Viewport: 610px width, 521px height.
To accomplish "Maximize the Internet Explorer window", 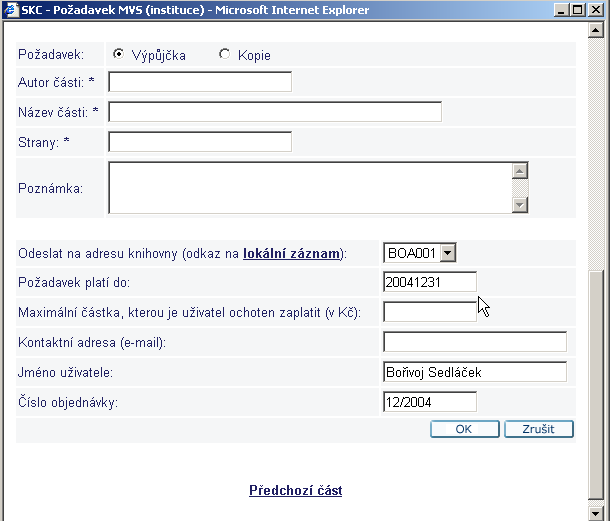I will [578, 10].
